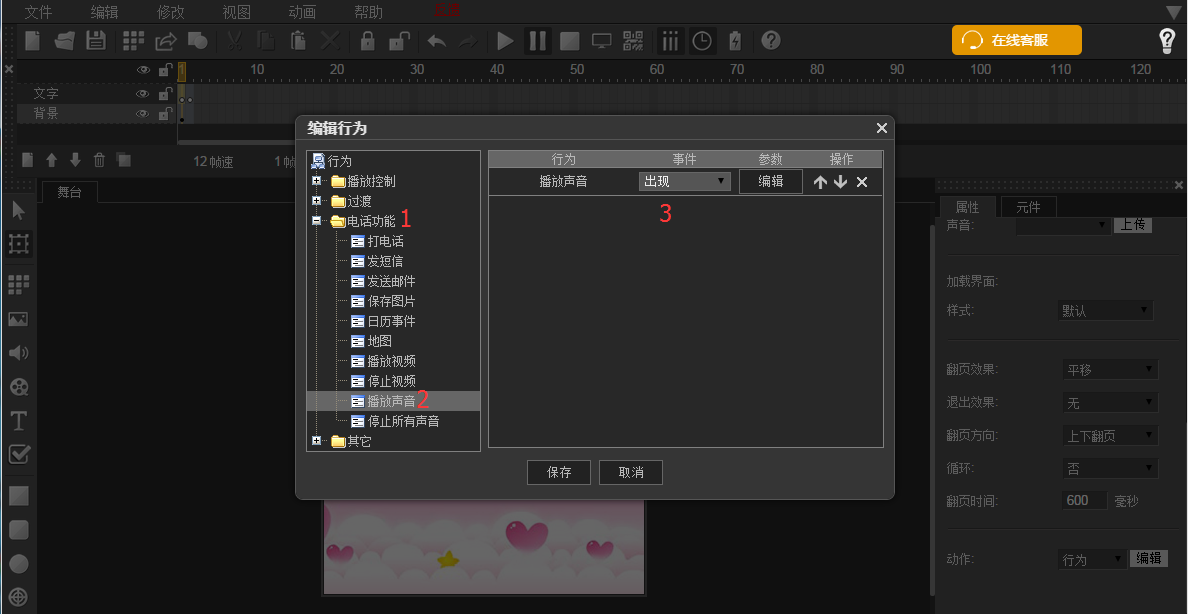Select the arrow selection tool
Image resolution: width=1188 pixels, height=614 pixels.
pos(18,210)
